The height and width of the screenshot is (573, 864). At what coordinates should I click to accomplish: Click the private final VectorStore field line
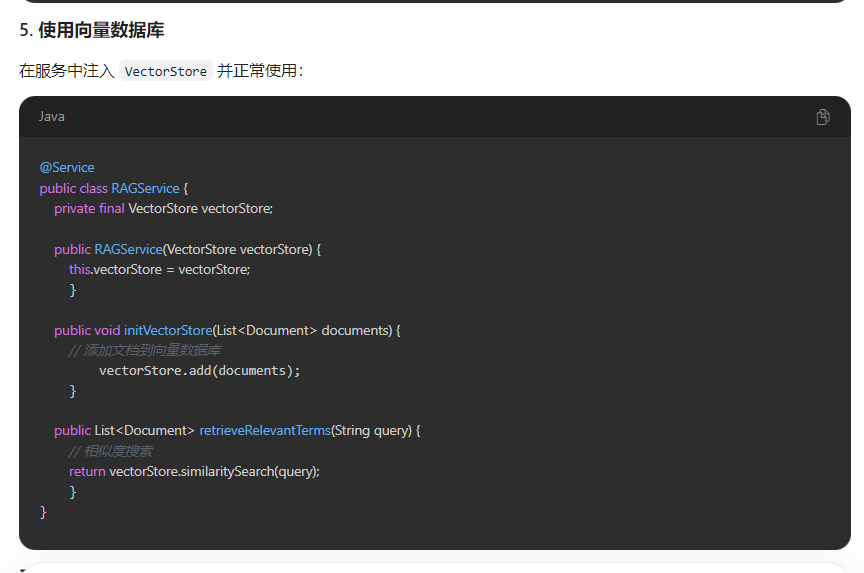point(163,209)
